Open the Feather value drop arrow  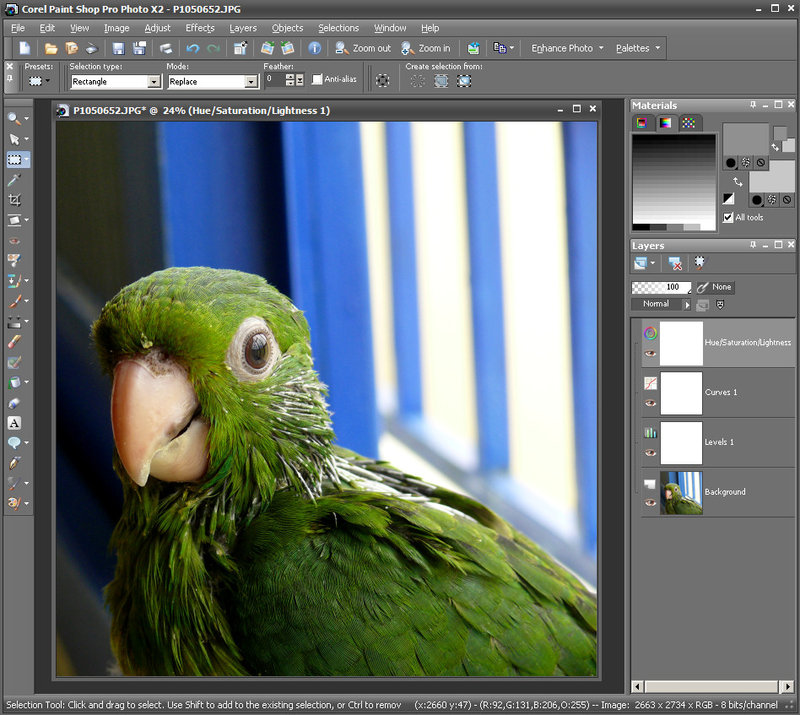coord(299,80)
